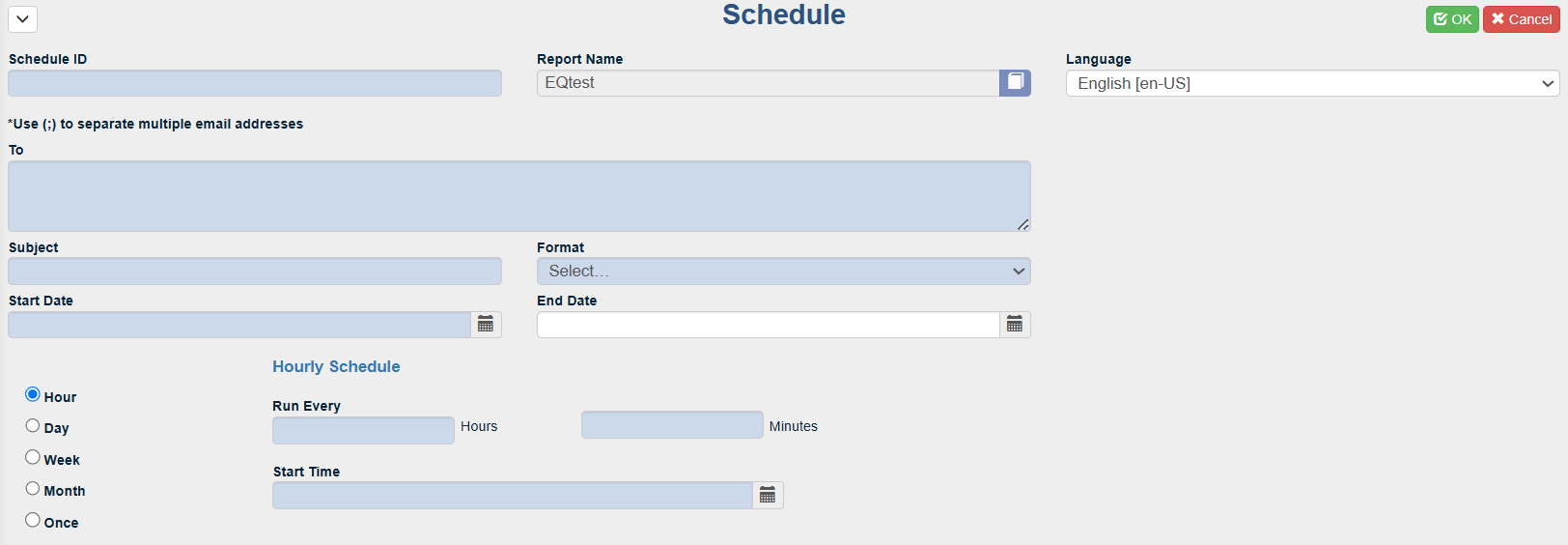
Task: Click the Minutes input field
Action: 672,425
